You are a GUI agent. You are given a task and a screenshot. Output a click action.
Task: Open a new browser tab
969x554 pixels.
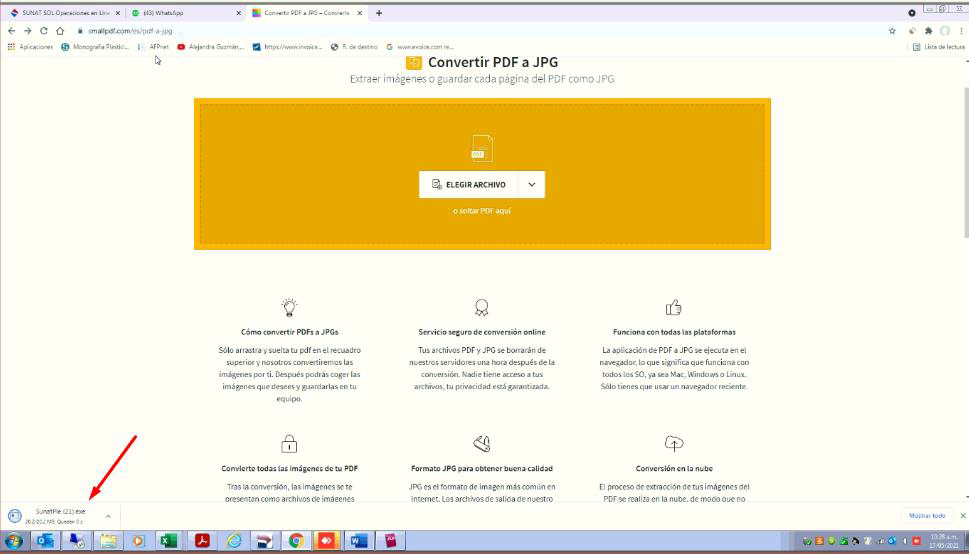click(x=379, y=13)
